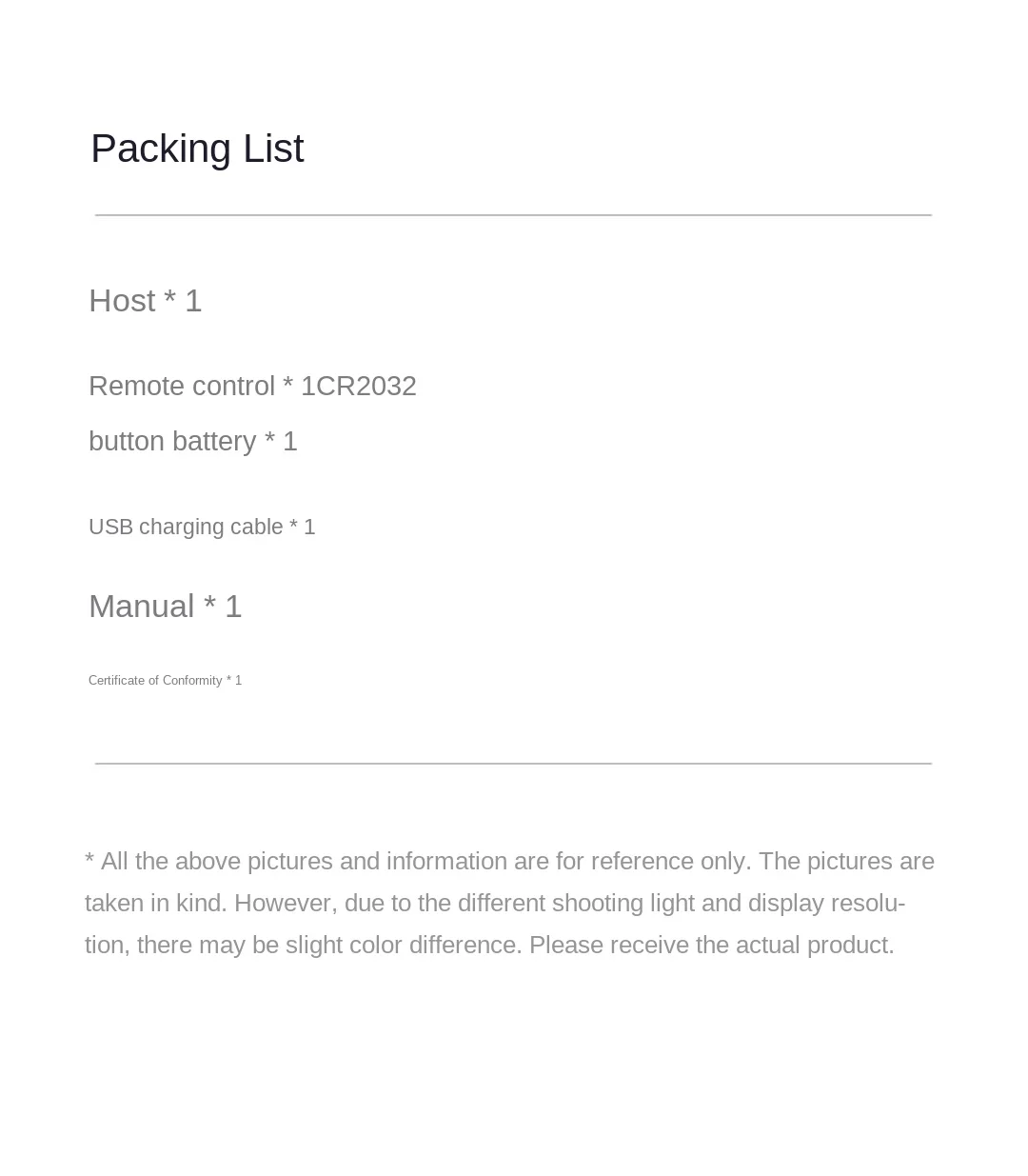The width and height of the screenshot is (1028, 1176).
Task: Click the divider line above the disclaimer
Action: [513, 764]
